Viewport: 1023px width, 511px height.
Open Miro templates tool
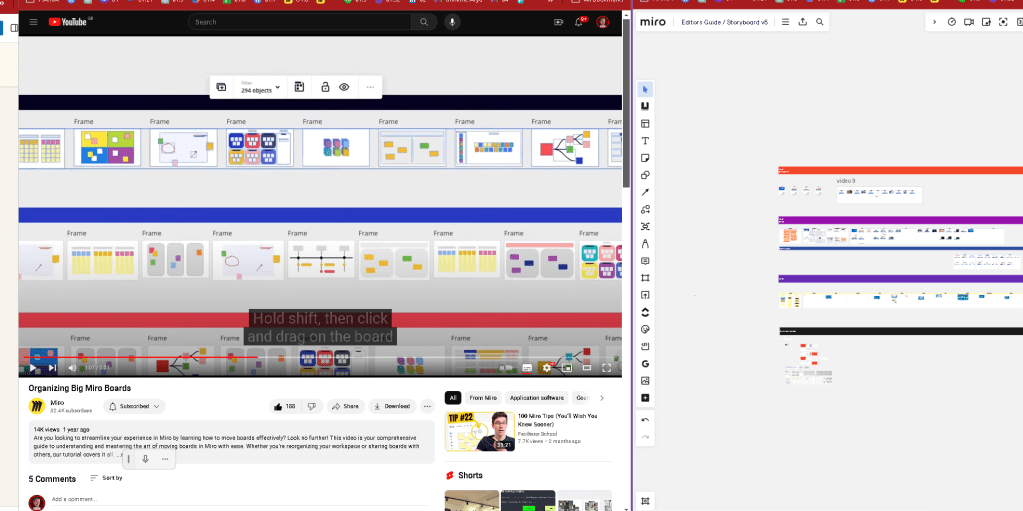pyautogui.click(x=645, y=123)
